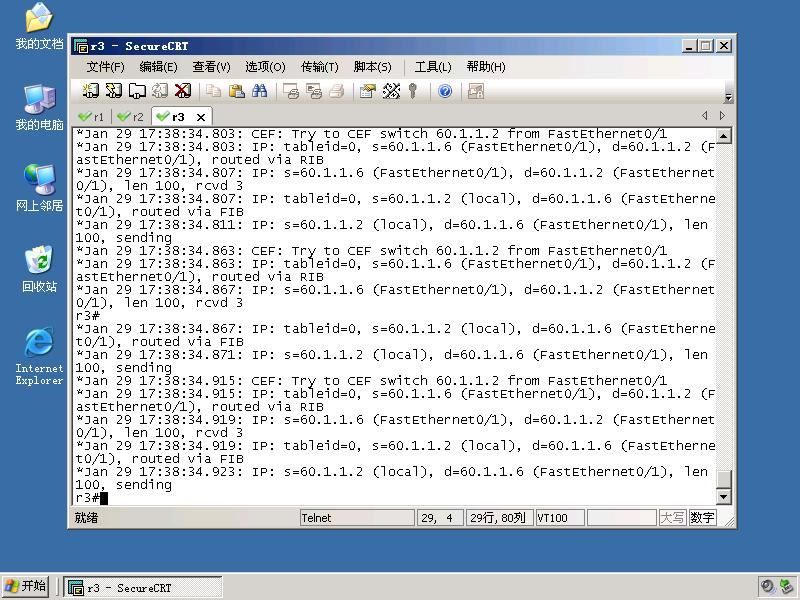Click the Print Screen icon
800x600 pixels.
(x=291, y=91)
